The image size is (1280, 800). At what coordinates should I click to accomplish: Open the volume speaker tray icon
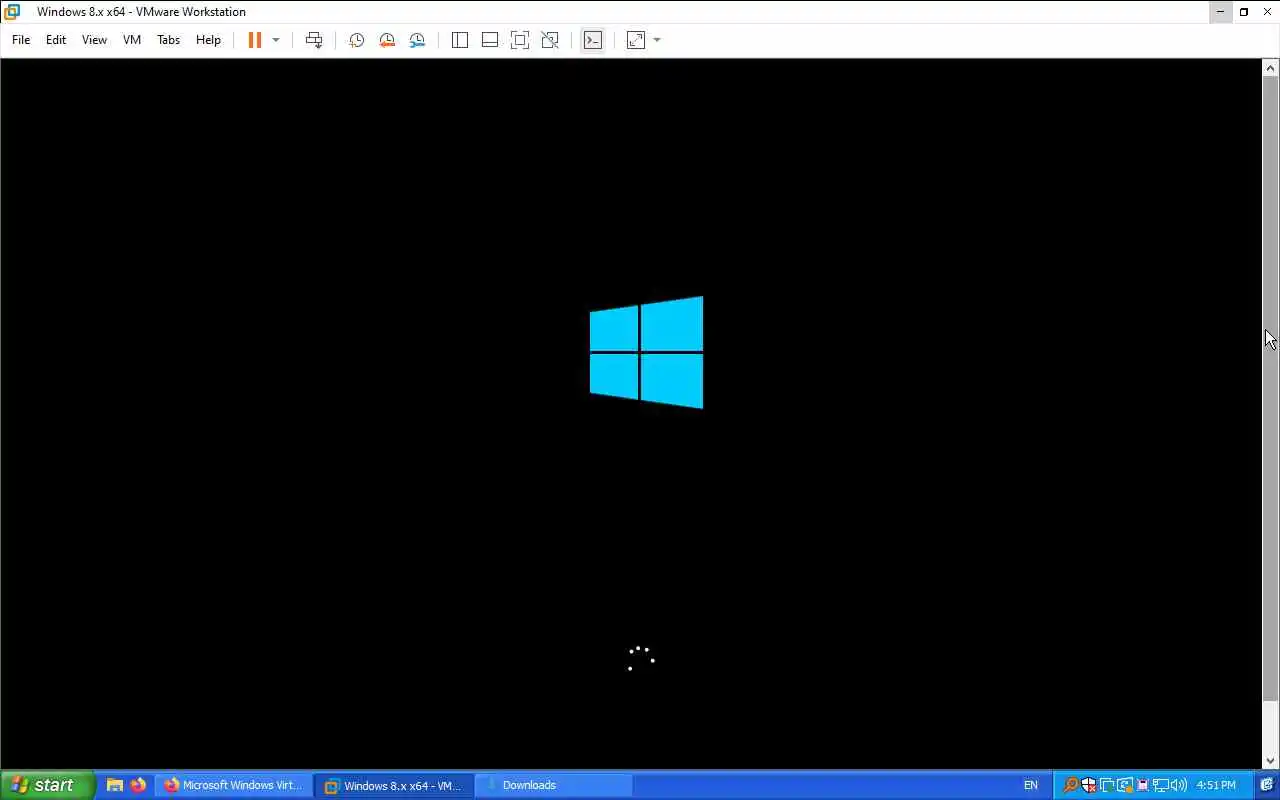(x=1178, y=785)
